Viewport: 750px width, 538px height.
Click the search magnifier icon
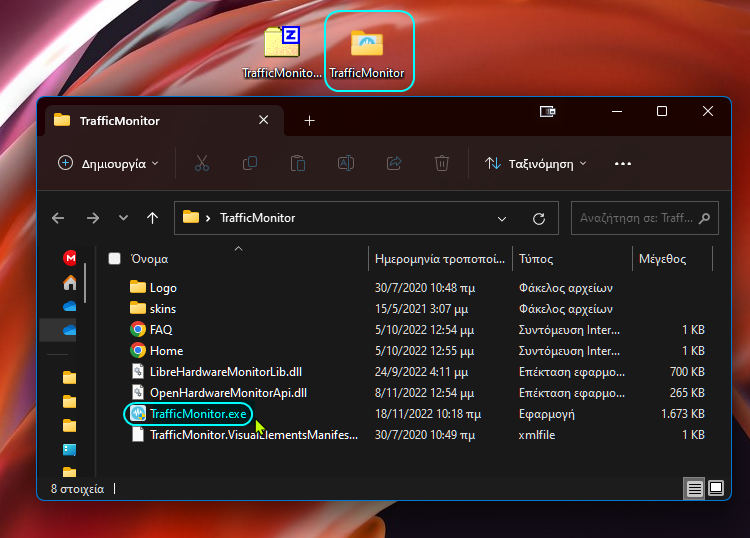point(704,219)
